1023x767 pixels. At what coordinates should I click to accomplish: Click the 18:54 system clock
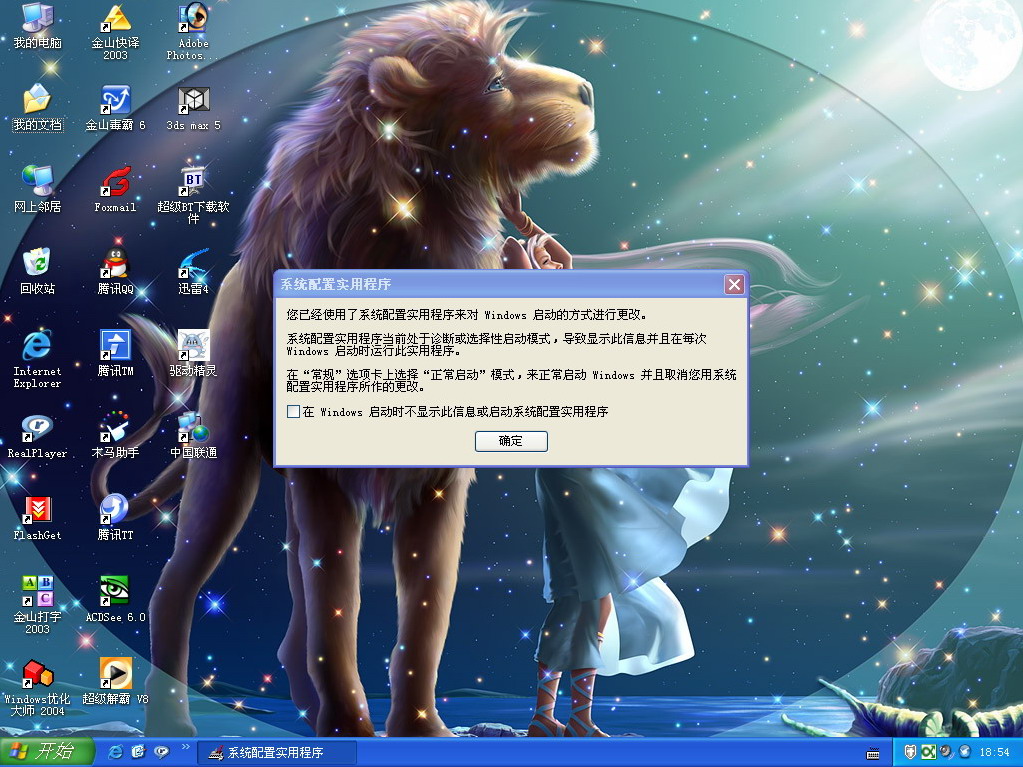[x=994, y=753]
